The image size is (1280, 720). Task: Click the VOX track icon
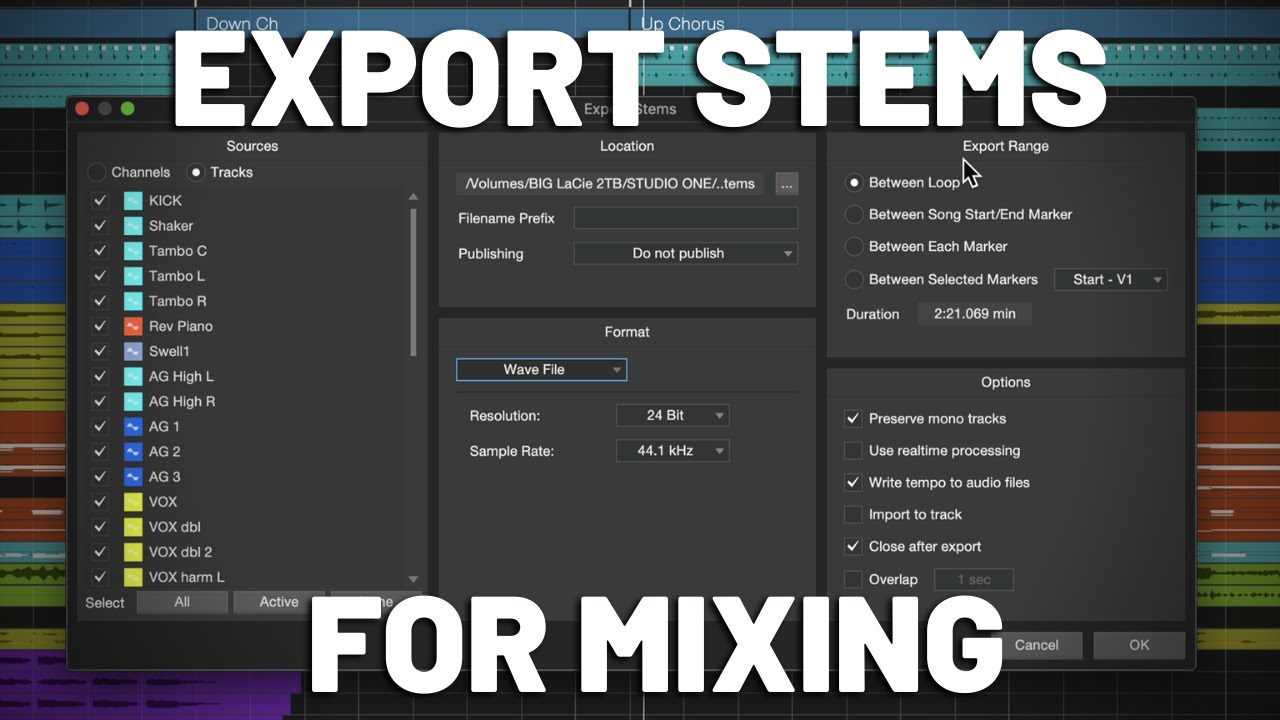click(133, 502)
